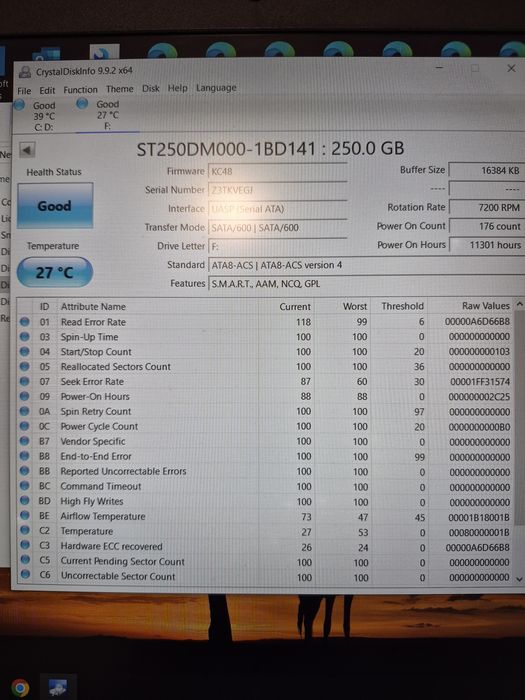Click the CrystalDiskInfo title bar icon
525x700 pixels.
[26, 72]
